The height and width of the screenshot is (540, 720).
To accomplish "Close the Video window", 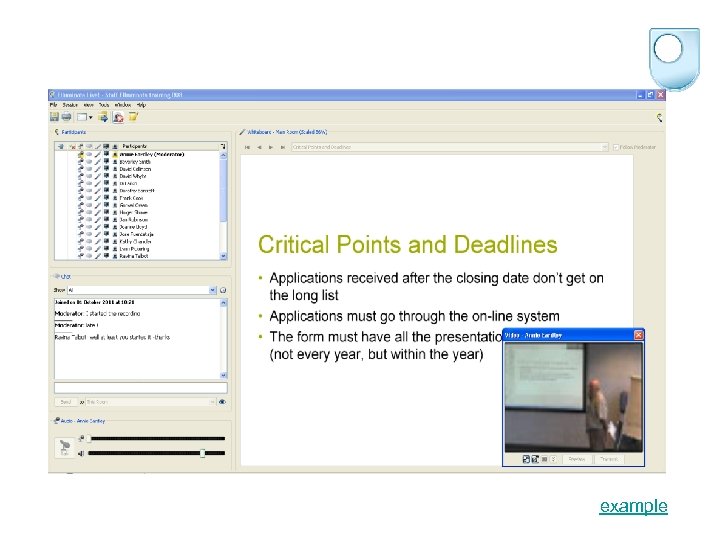I will click(x=638, y=335).
